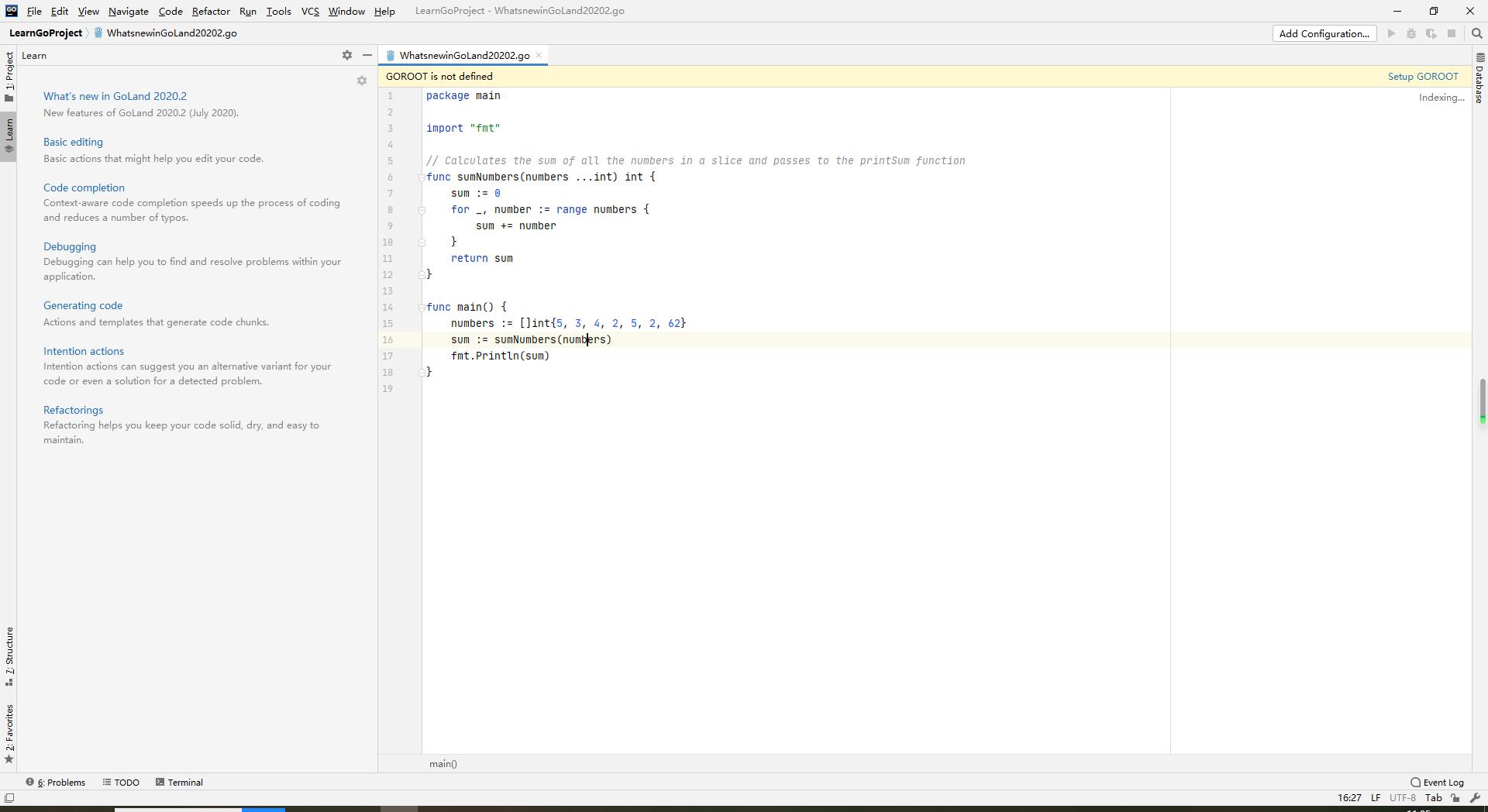The width and height of the screenshot is (1488, 812).
Task: Open the Navigate menu
Action: (129, 11)
